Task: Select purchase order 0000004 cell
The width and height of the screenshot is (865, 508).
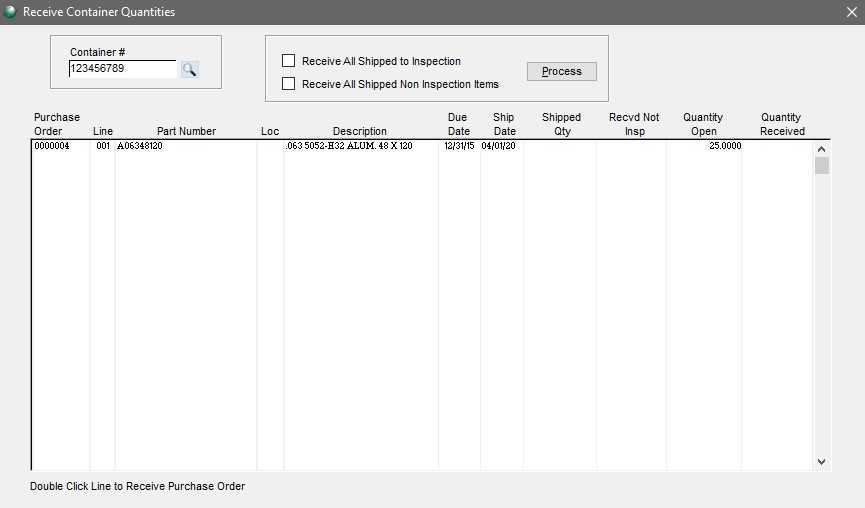Action: point(52,146)
